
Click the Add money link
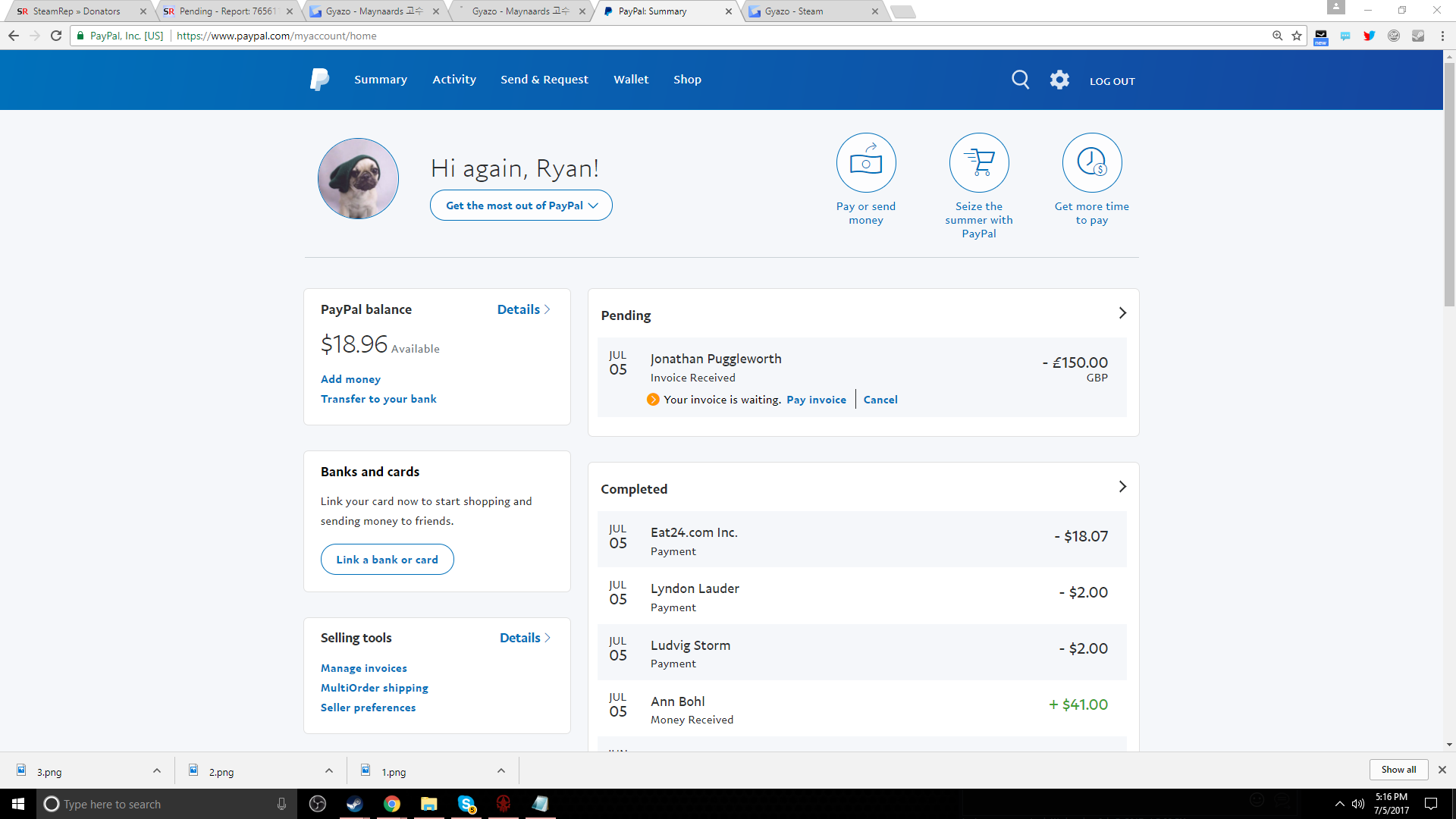pos(350,379)
